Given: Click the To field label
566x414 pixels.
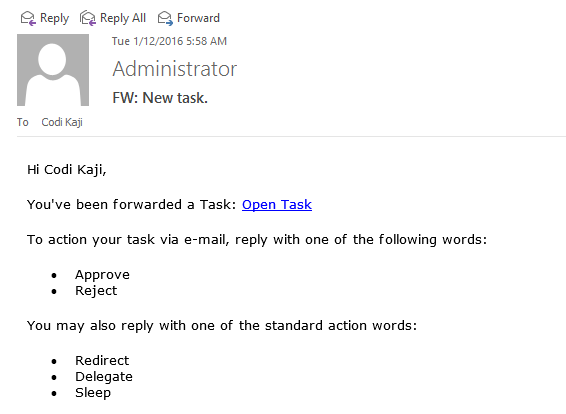Looking at the screenshot, I should pyautogui.click(x=22, y=122).
